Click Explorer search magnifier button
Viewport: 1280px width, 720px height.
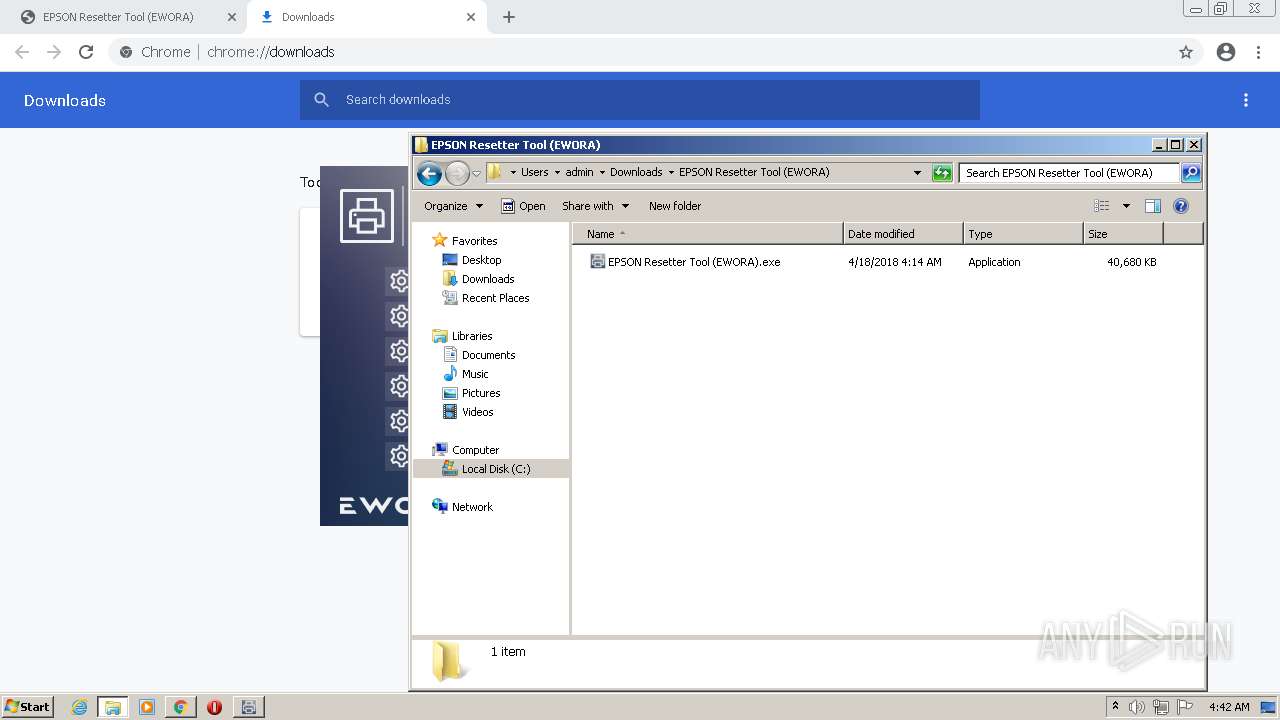1191,173
